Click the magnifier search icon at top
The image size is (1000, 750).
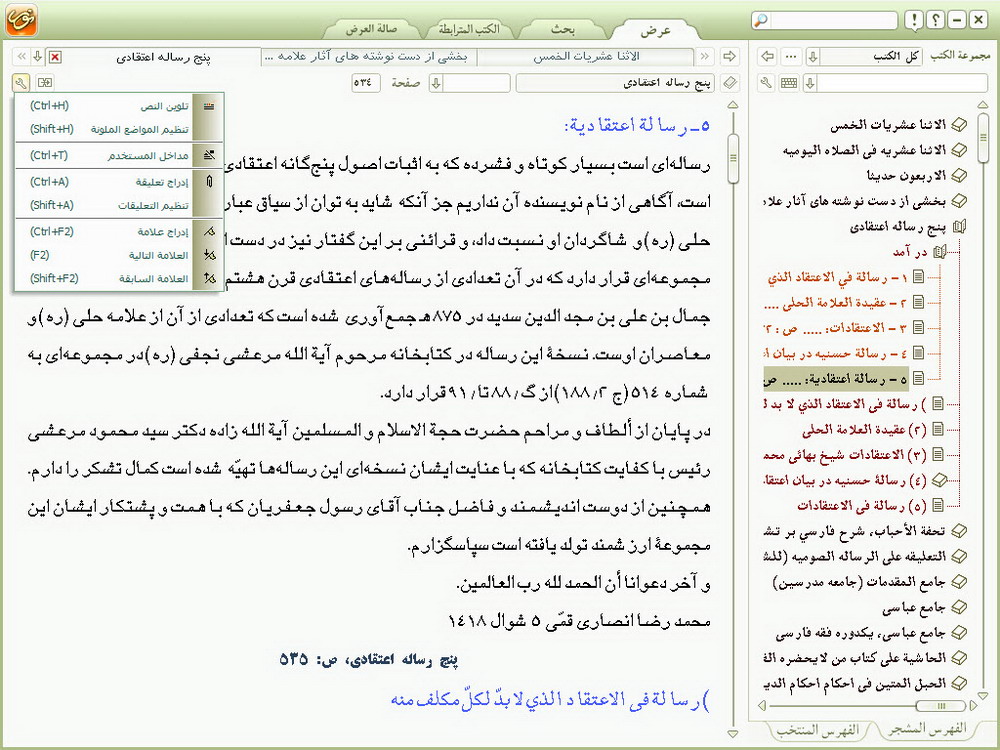[x=760, y=20]
